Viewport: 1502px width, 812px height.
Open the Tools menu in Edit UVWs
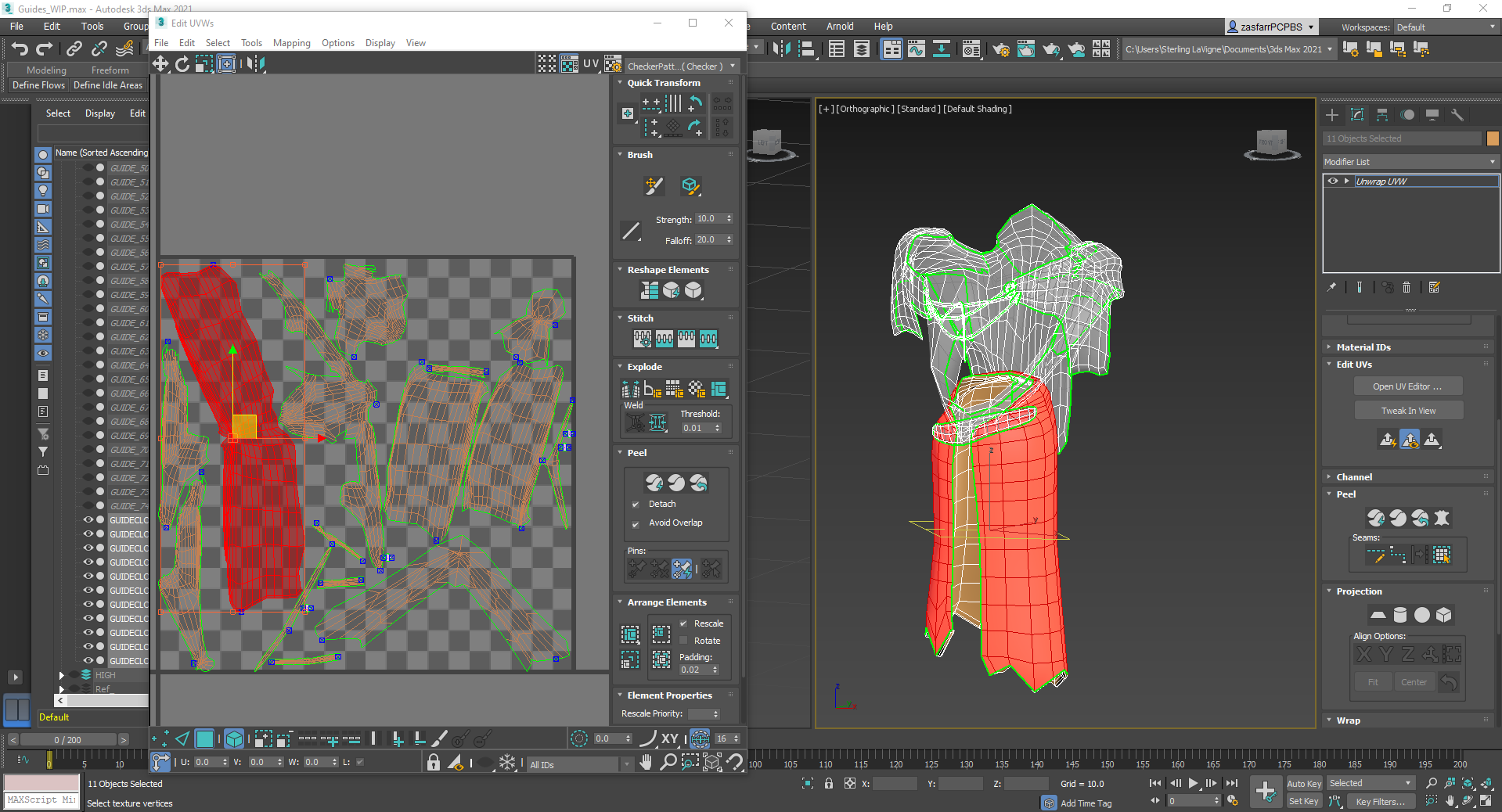251,43
